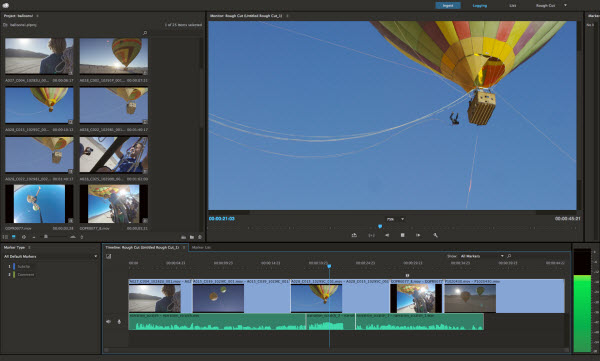600x361 pixels.
Task: Click the monitor scrubber playhead
Action: [380, 227]
